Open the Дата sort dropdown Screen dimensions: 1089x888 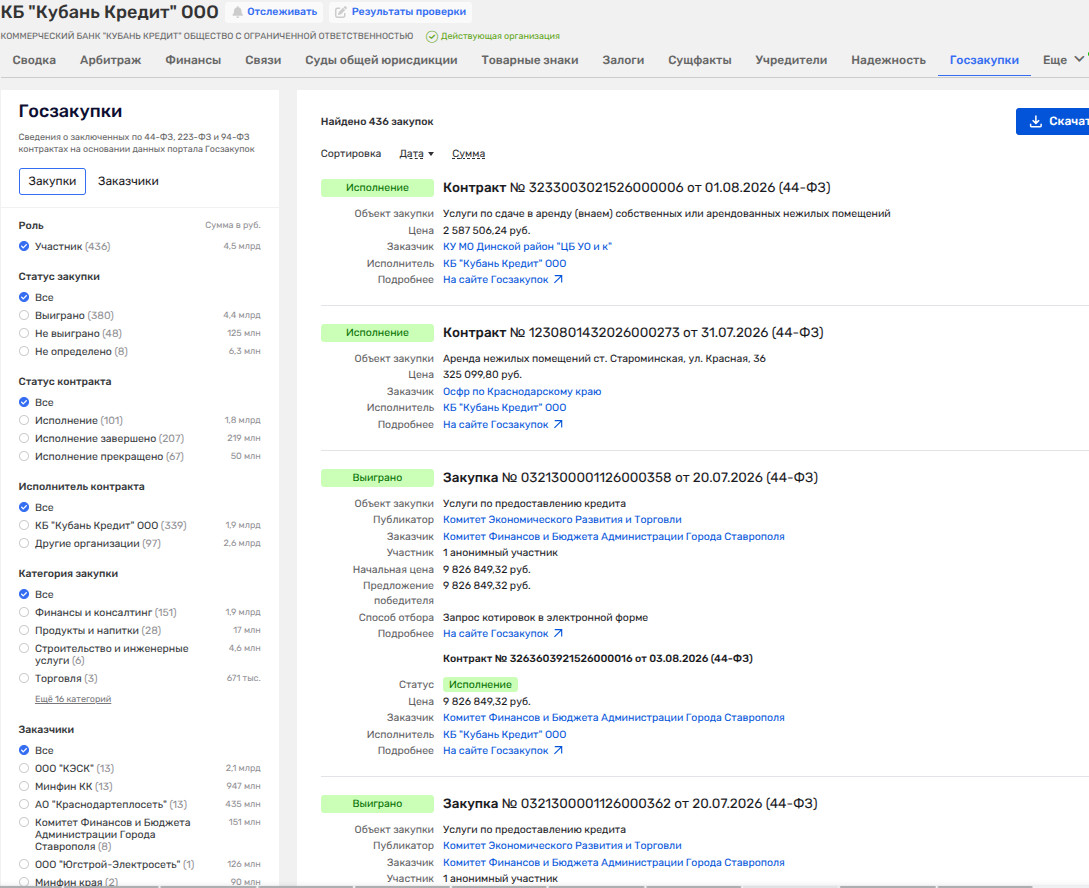pos(416,153)
